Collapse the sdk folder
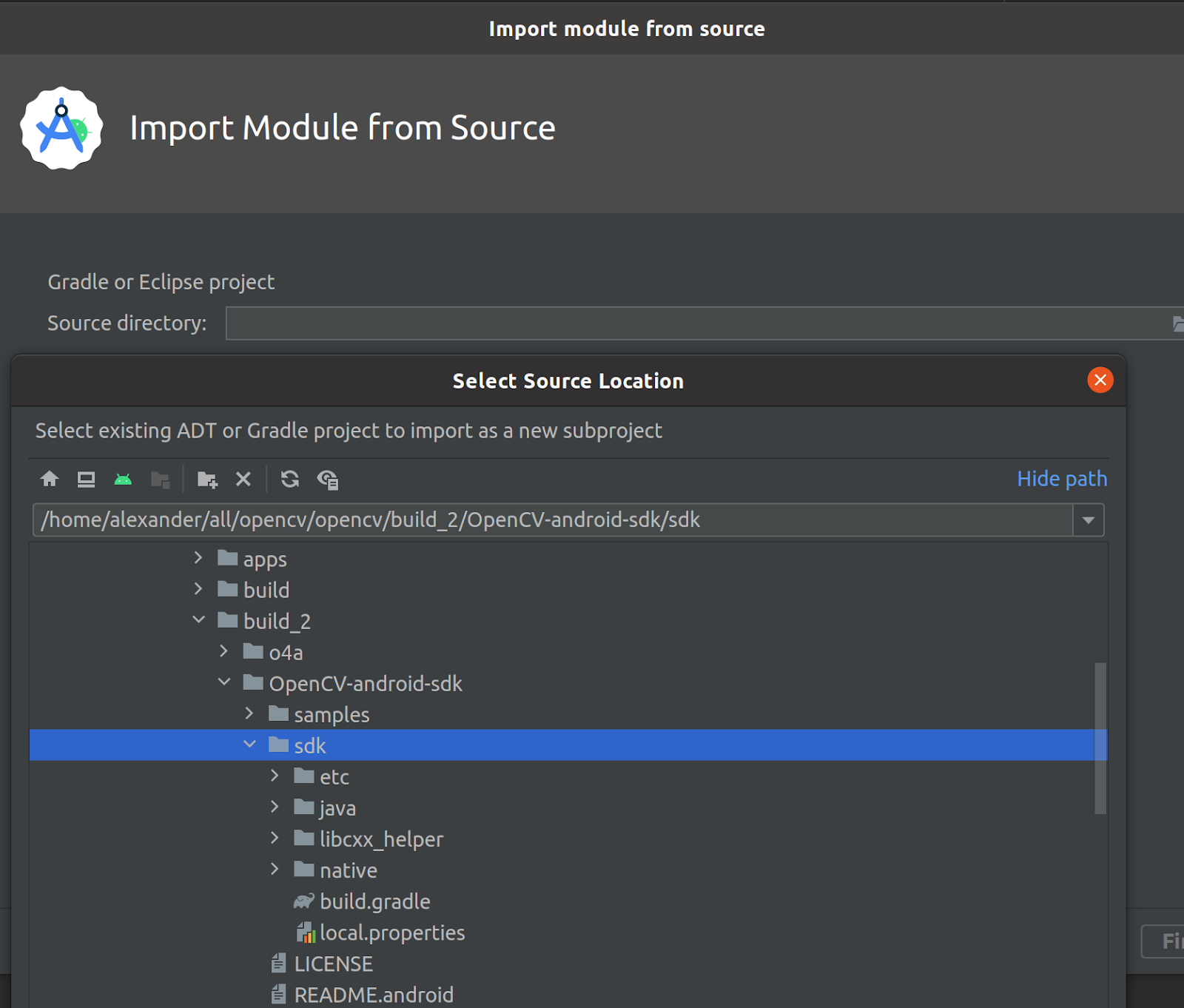 (250, 745)
